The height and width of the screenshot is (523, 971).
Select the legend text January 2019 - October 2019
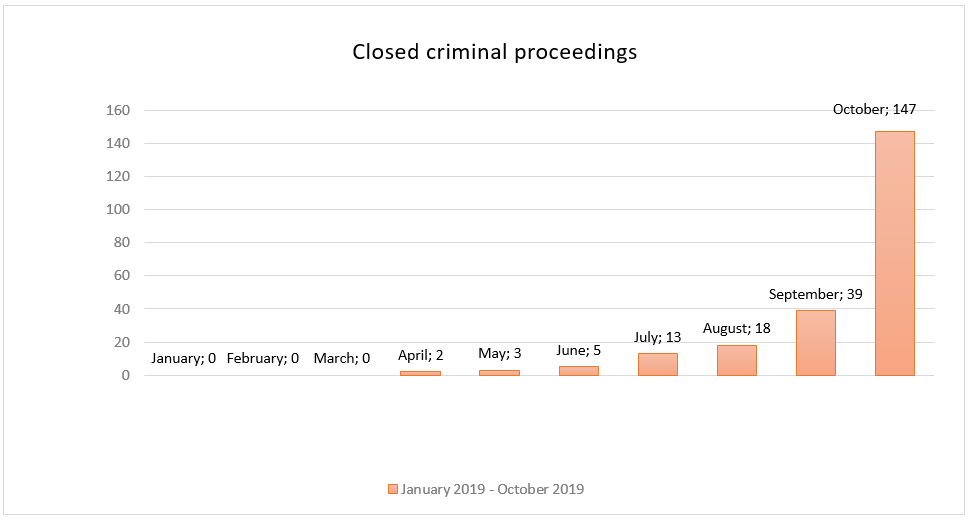[x=492, y=489]
